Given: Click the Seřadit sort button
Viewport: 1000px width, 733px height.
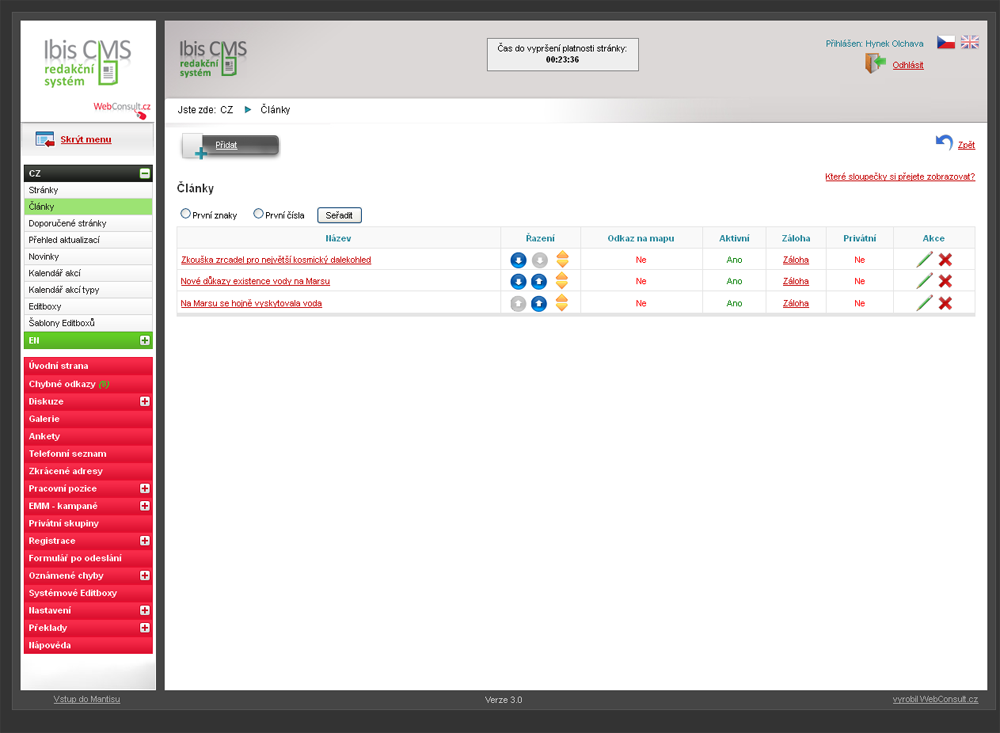Looking at the screenshot, I should [x=339, y=216].
